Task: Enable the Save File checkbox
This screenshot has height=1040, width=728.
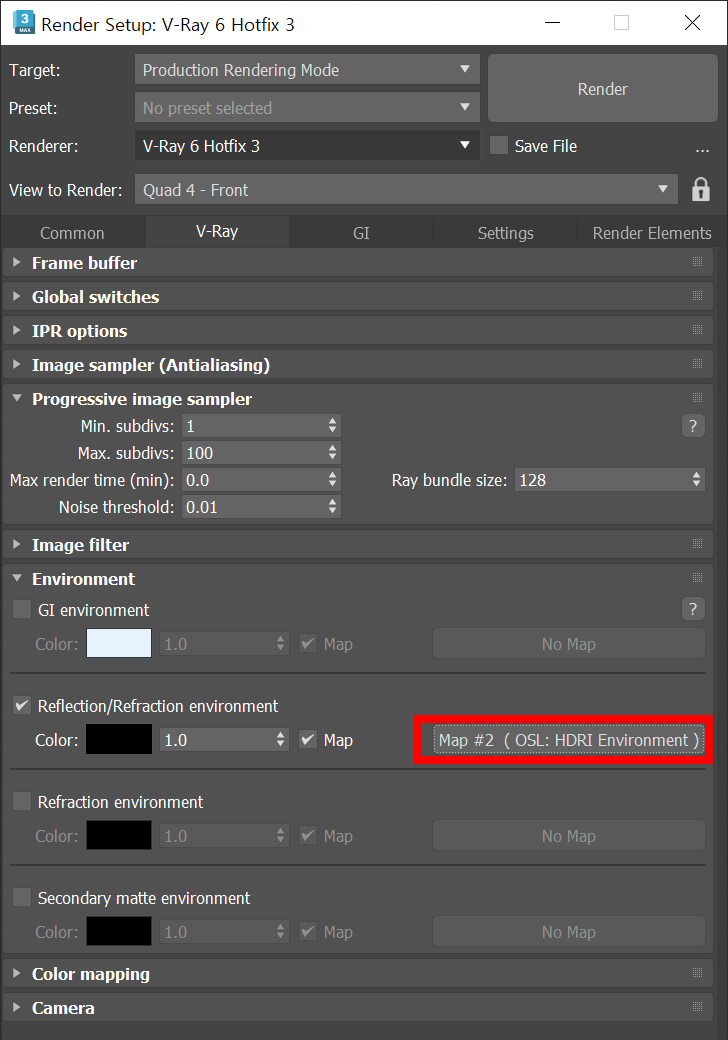Action: [499, 145]
